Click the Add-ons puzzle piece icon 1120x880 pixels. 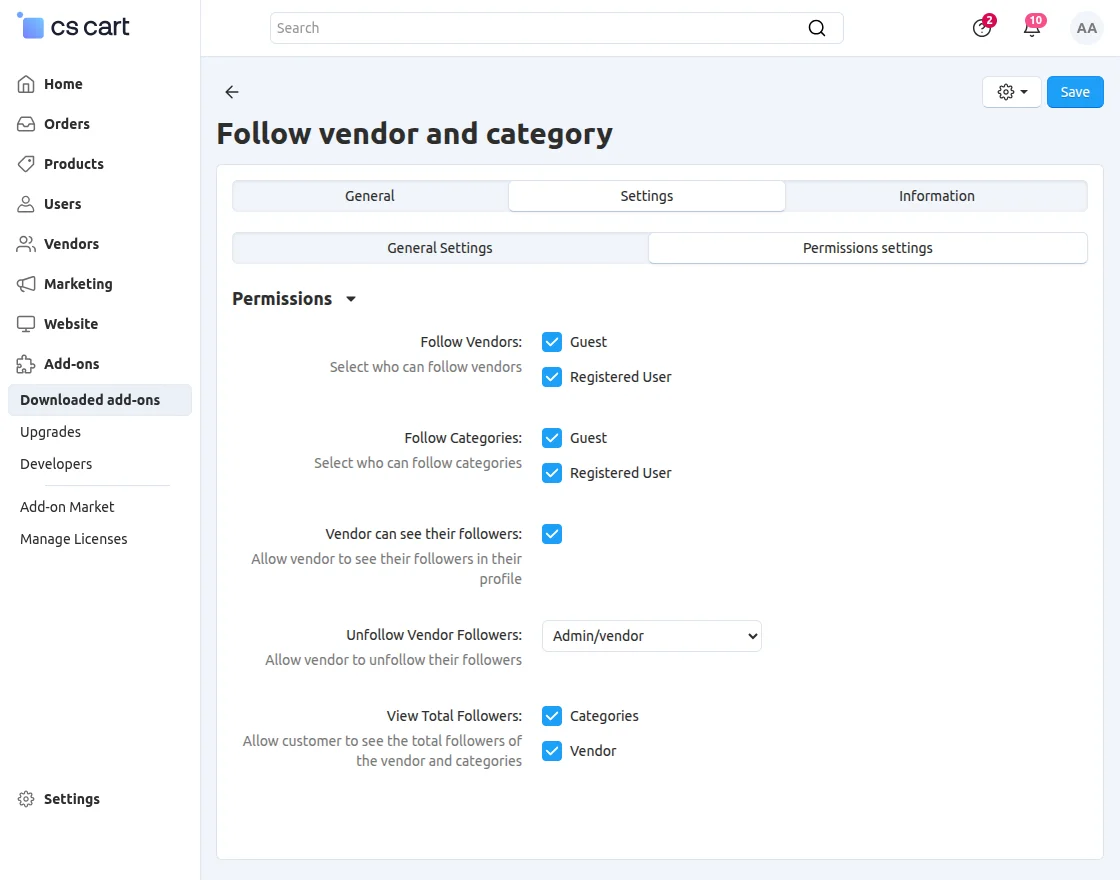[26, 364]
